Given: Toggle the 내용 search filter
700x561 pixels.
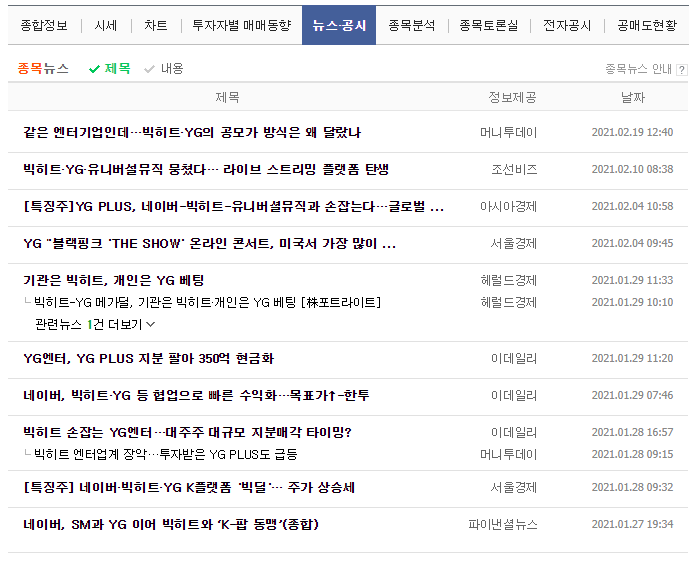Looking at the screenshot, I should pyautogui.click(x=164, y=69).
